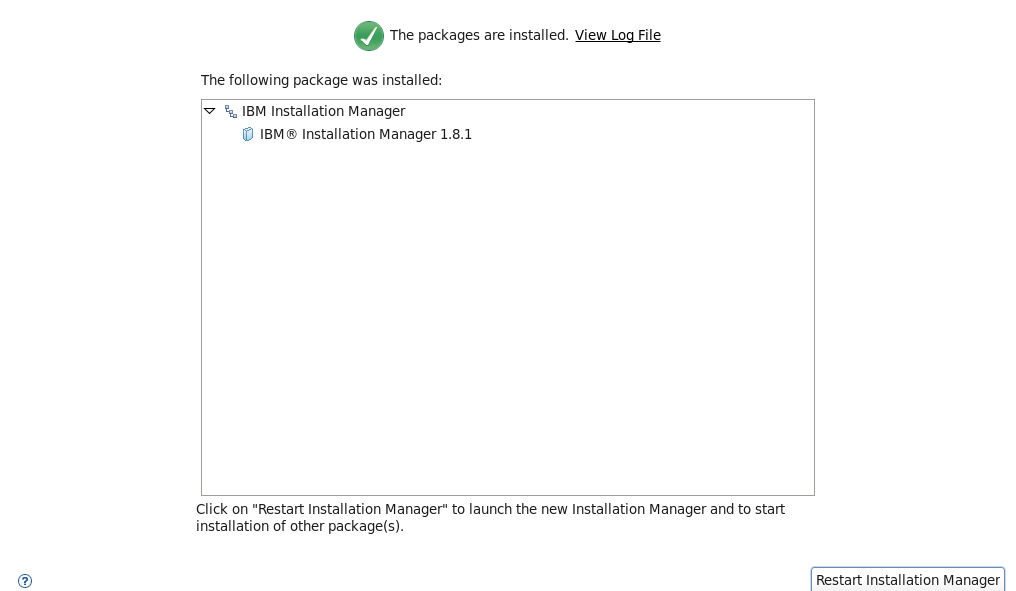1016x591 pixels.
Task: Click the "Restart" word on the bottom button
Action: pos(838,580)
